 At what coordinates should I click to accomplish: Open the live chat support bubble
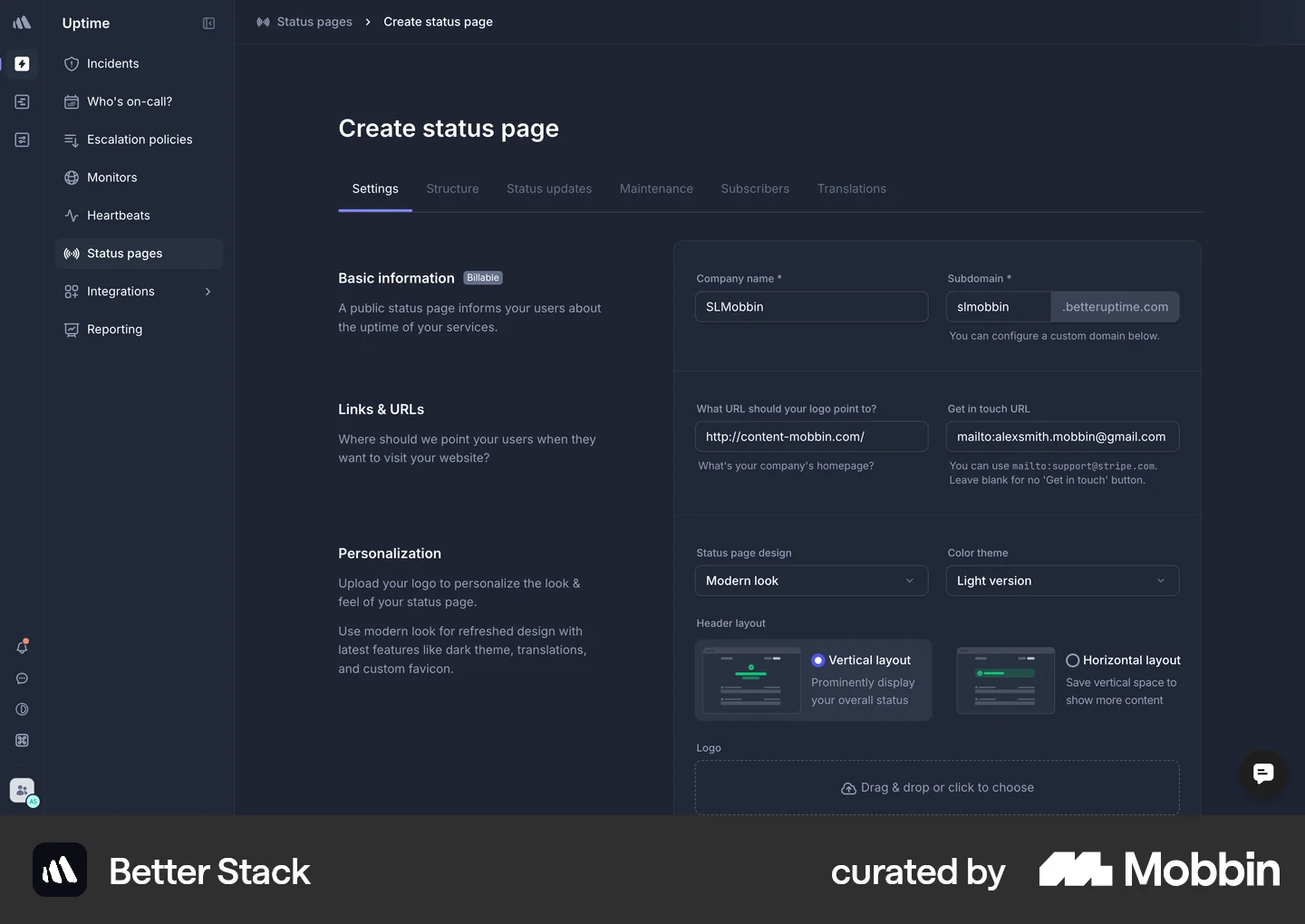tap(1262, 773)
